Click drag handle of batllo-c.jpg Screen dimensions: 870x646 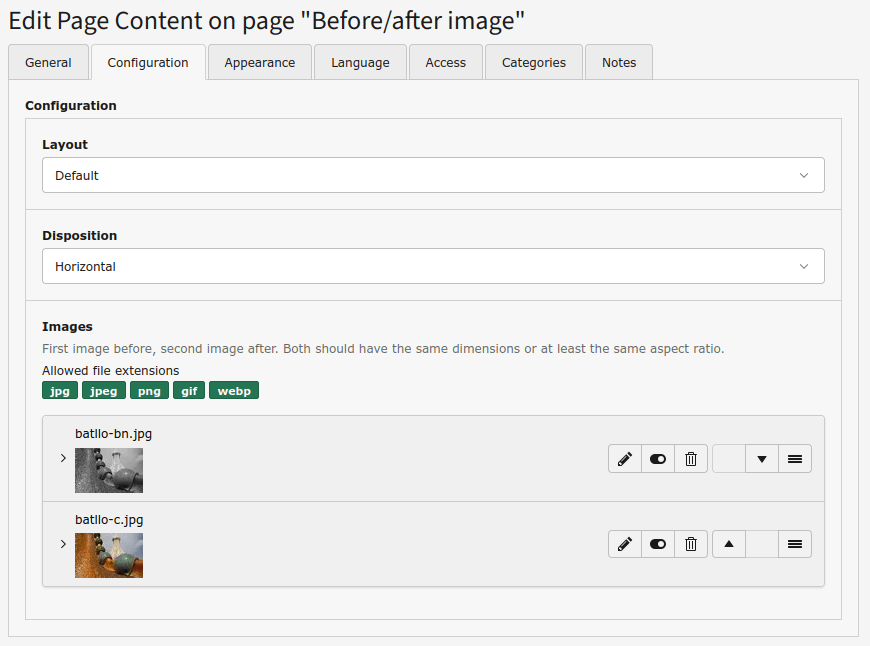tap(795, 544)
